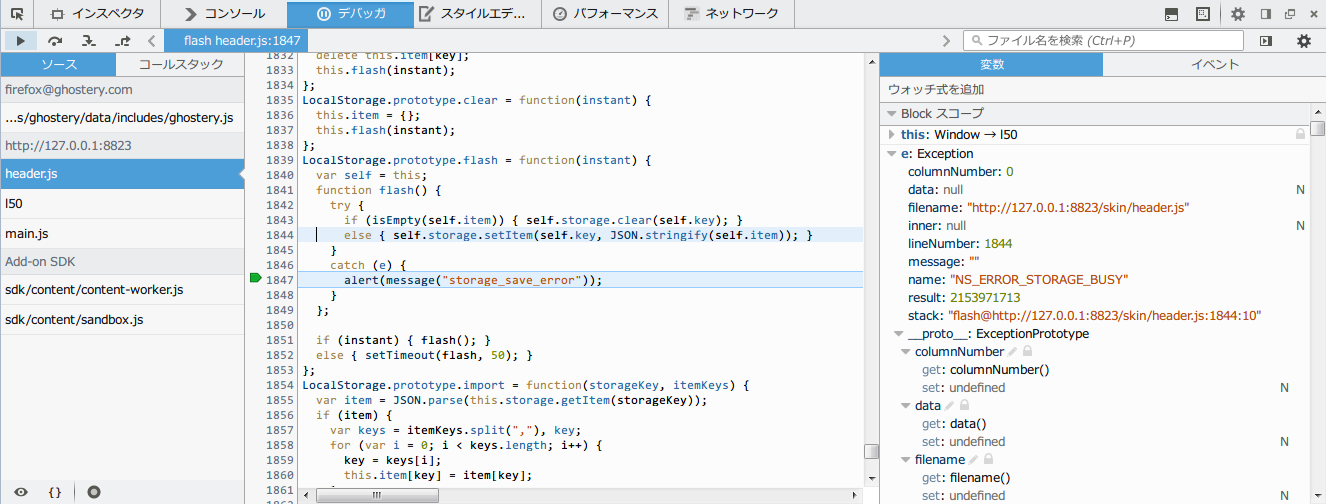Switch to the コールスタック tab
The width and height of the screenshot is (1326, 504).
[x=180, y=65]
